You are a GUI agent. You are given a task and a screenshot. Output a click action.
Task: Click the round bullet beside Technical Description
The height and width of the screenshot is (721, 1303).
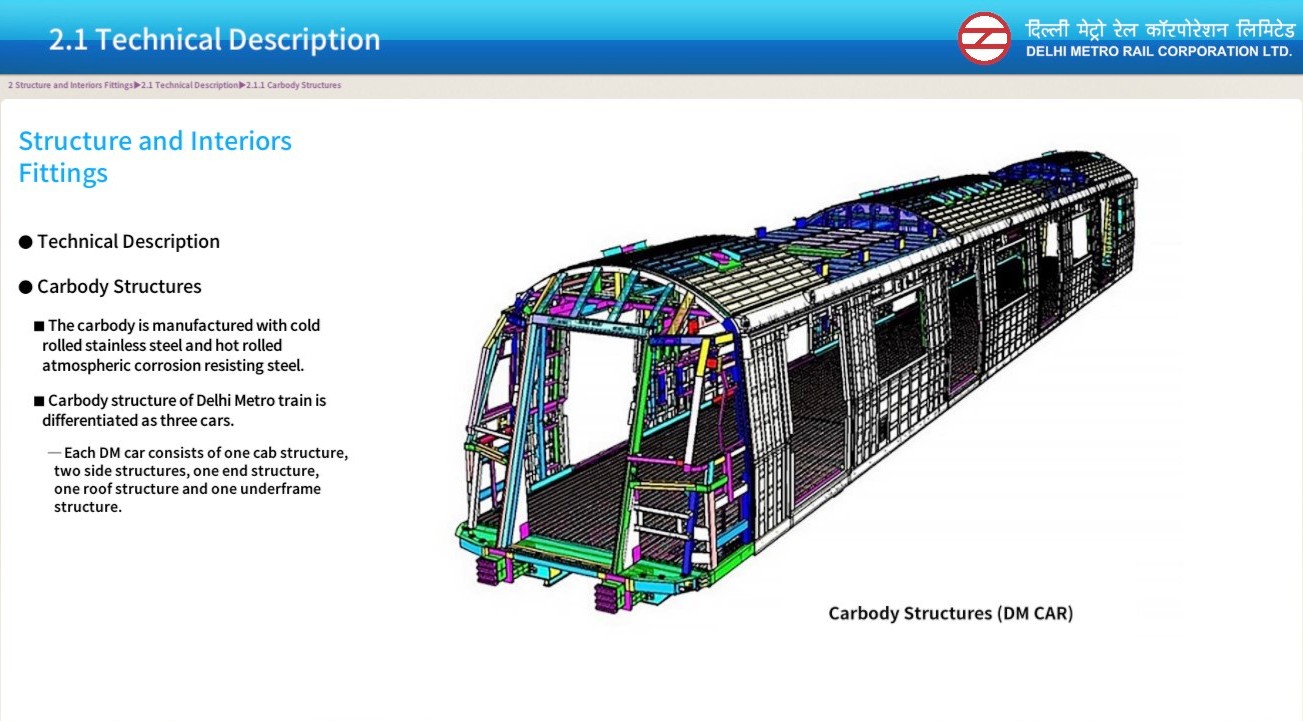point(26,242)
